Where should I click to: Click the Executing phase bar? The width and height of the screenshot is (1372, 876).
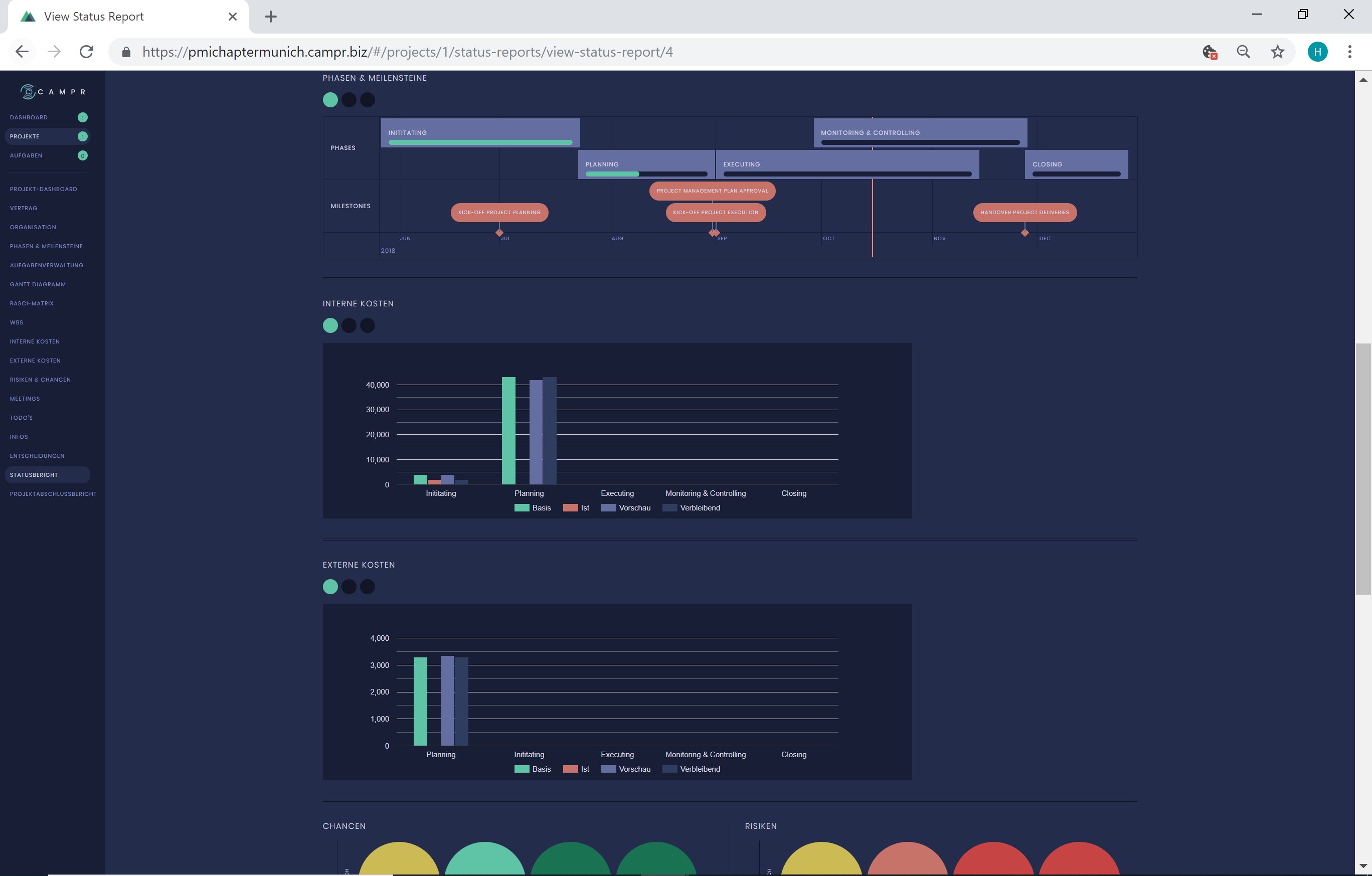[x=847, y=164]
